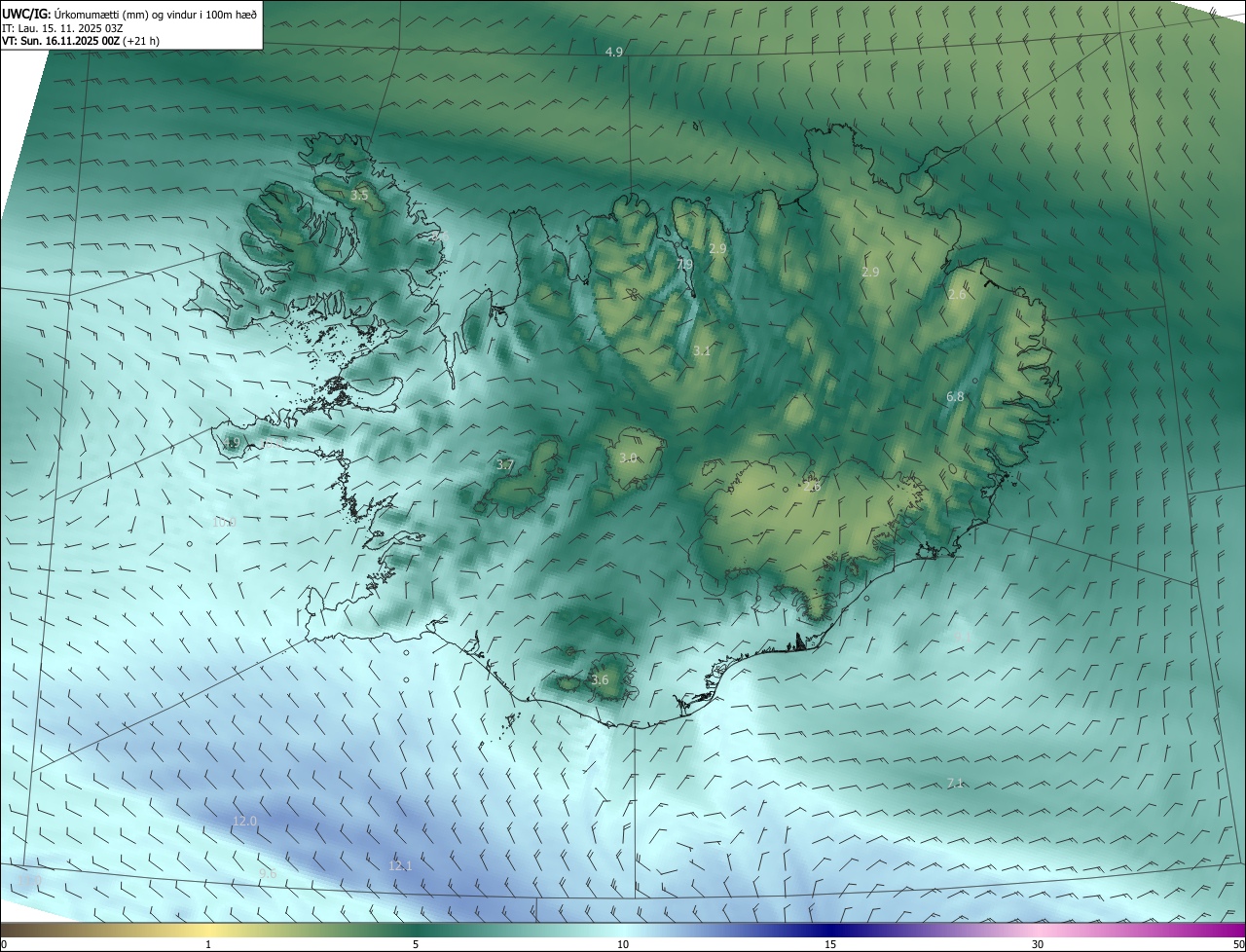
Task: Click the 3.6 value near the south coast
Action: 600,680
